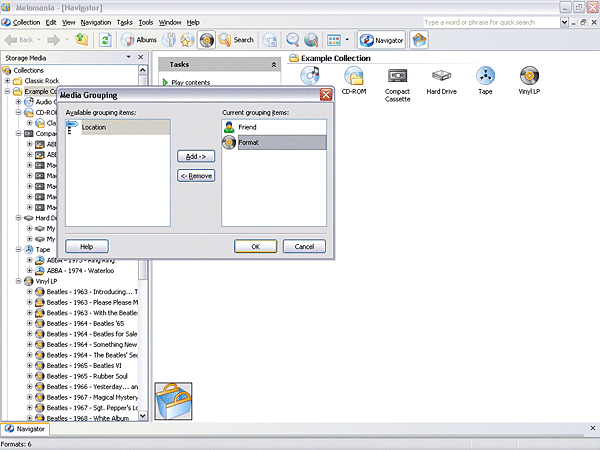Click the green Refresh toolbar icon

[80, 40]
